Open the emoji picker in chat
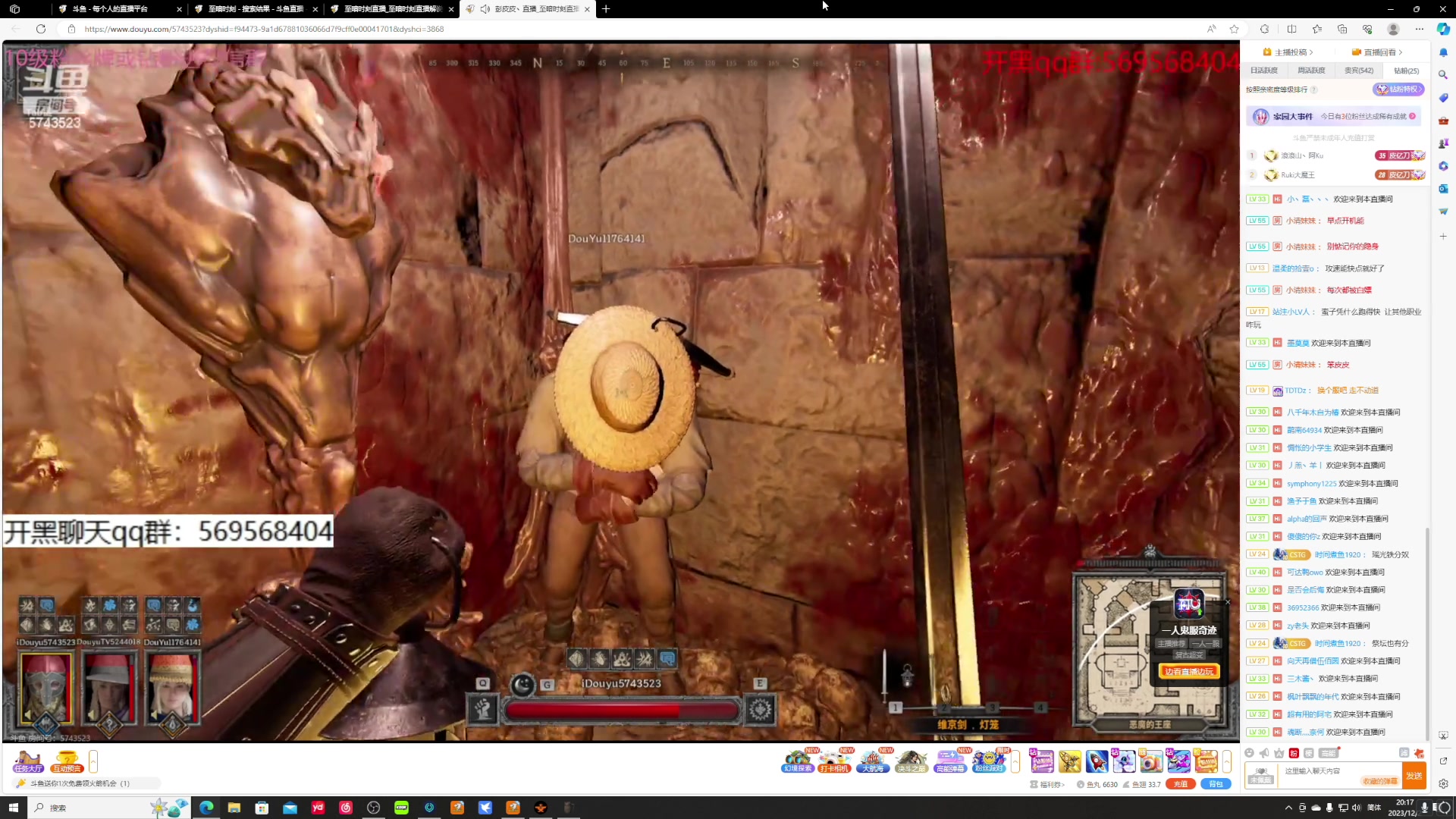Screen dimensions: 1456x819 (1249, 753)
